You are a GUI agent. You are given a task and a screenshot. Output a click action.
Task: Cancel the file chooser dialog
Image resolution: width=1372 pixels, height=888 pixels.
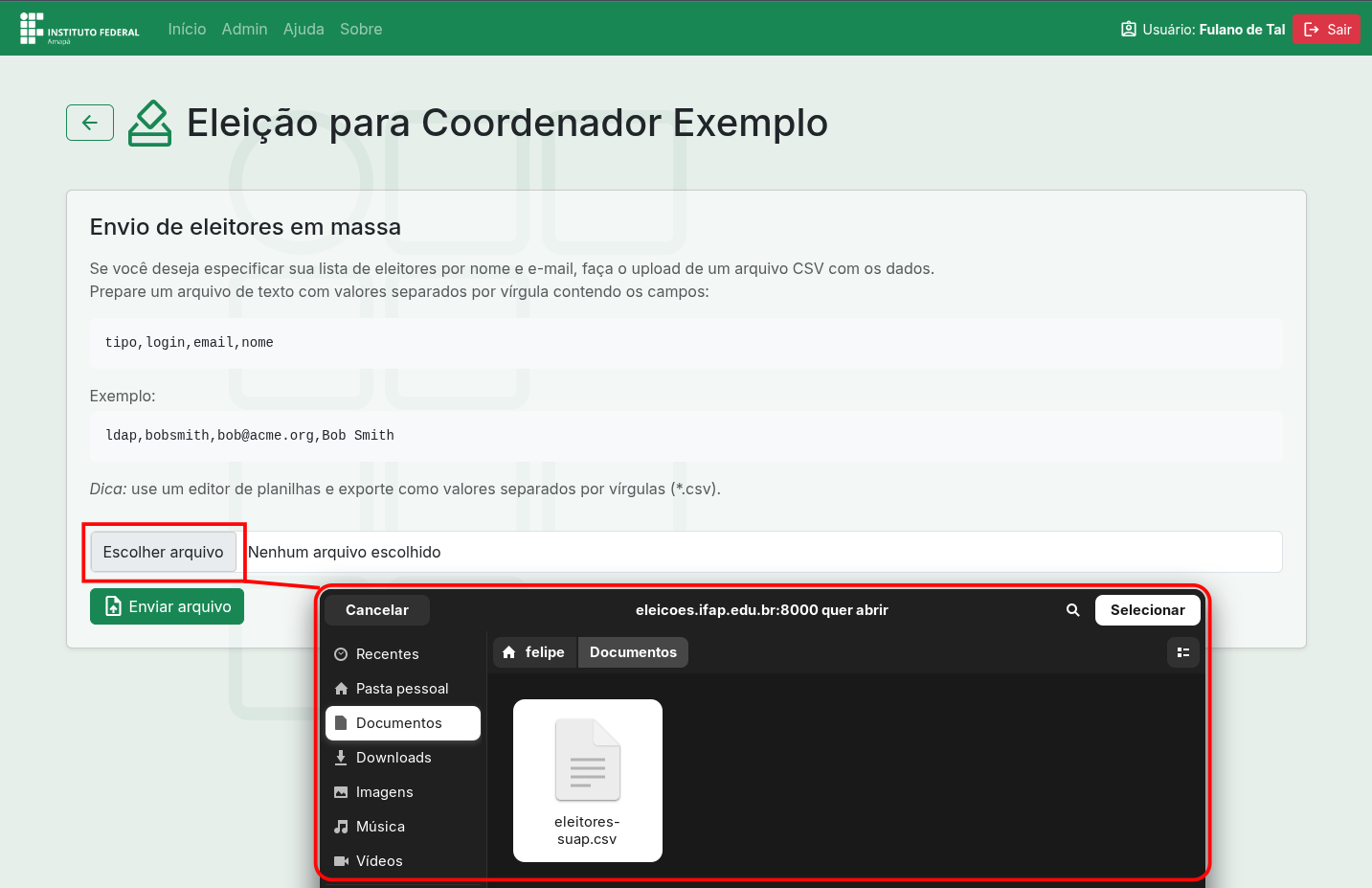pos(377,610)
